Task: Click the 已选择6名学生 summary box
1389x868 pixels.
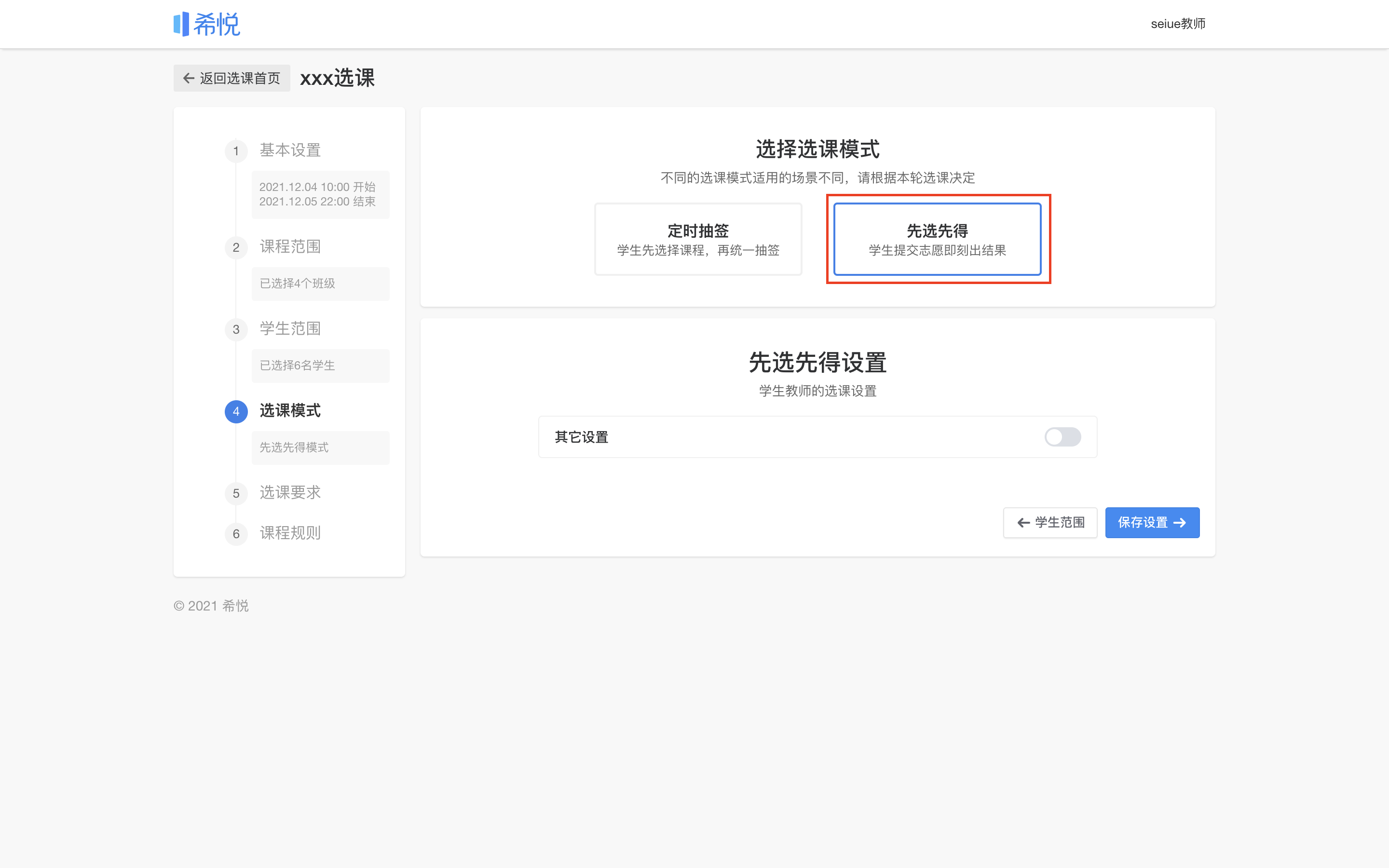Action: [320, 366]
